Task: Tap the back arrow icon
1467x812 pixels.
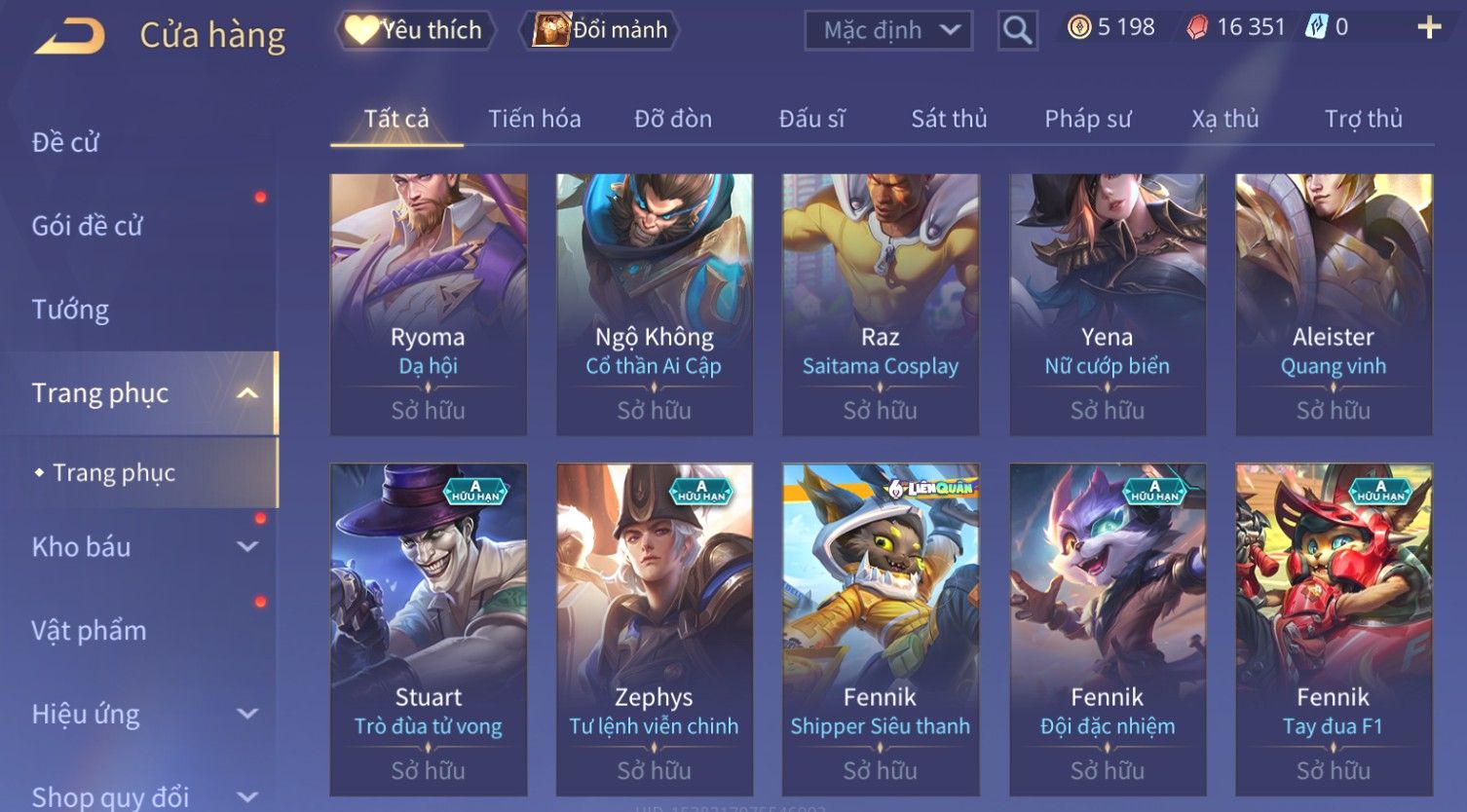Action: pyautogui.click(x=70, y=36)
